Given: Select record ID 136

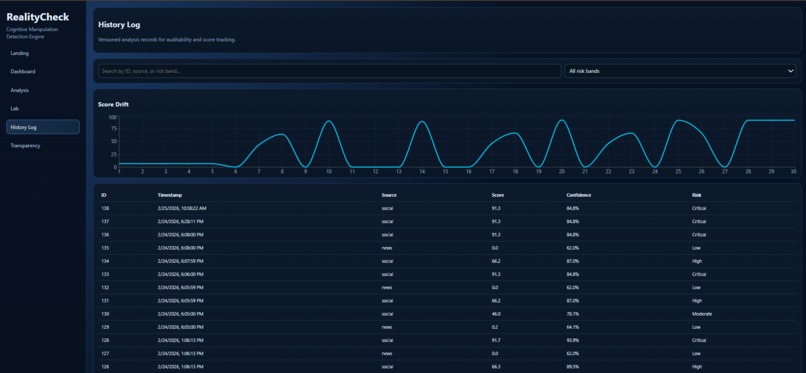Looking at the screenshot, I should pyautogui.click(x=105, y=235).
